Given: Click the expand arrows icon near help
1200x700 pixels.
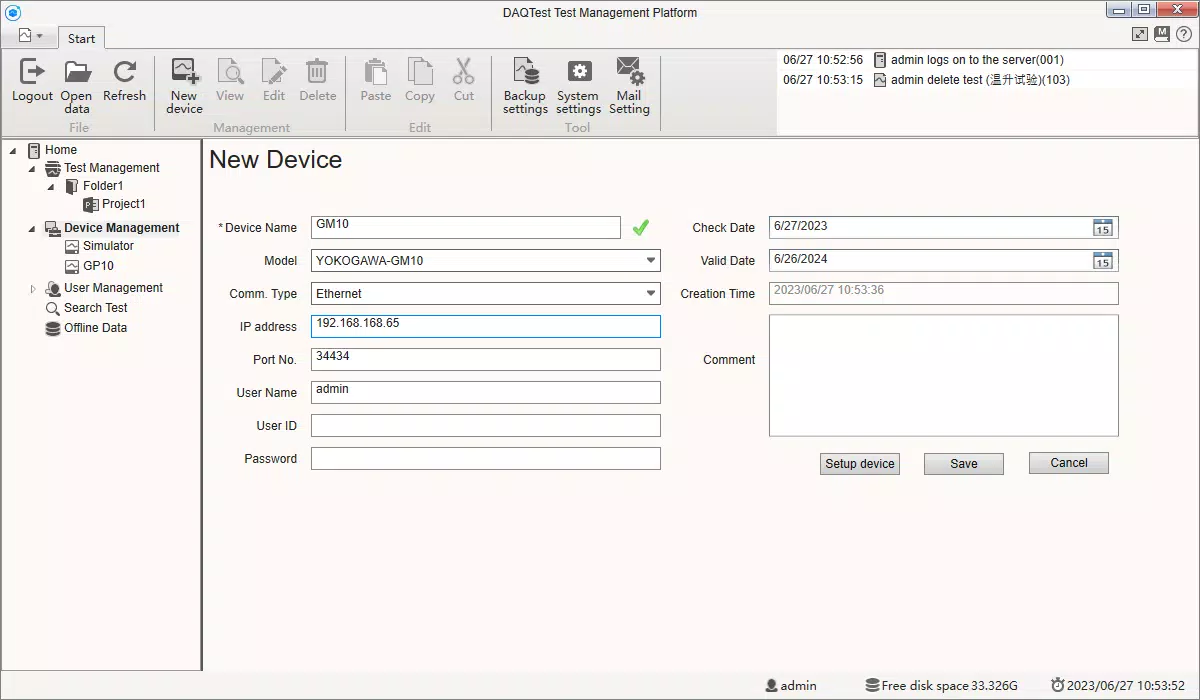Looking at the screenshot, I should (1139, 34).
